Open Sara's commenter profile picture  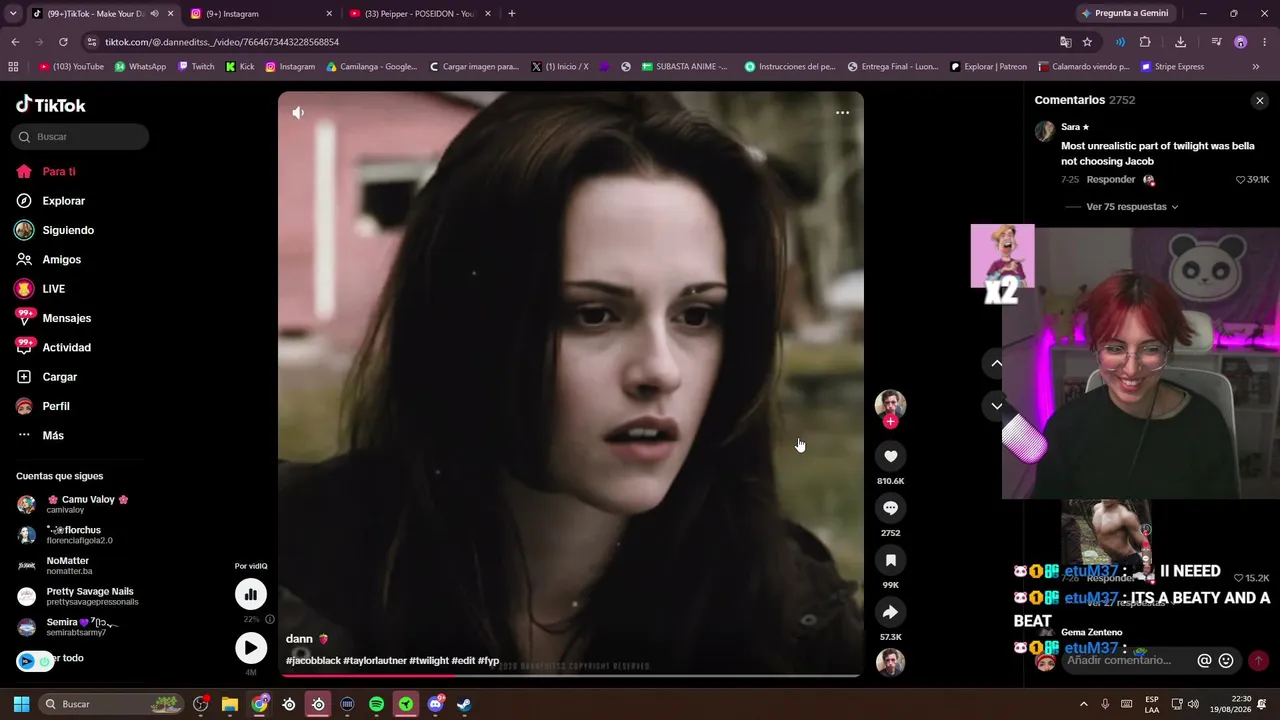point(1045,131)
